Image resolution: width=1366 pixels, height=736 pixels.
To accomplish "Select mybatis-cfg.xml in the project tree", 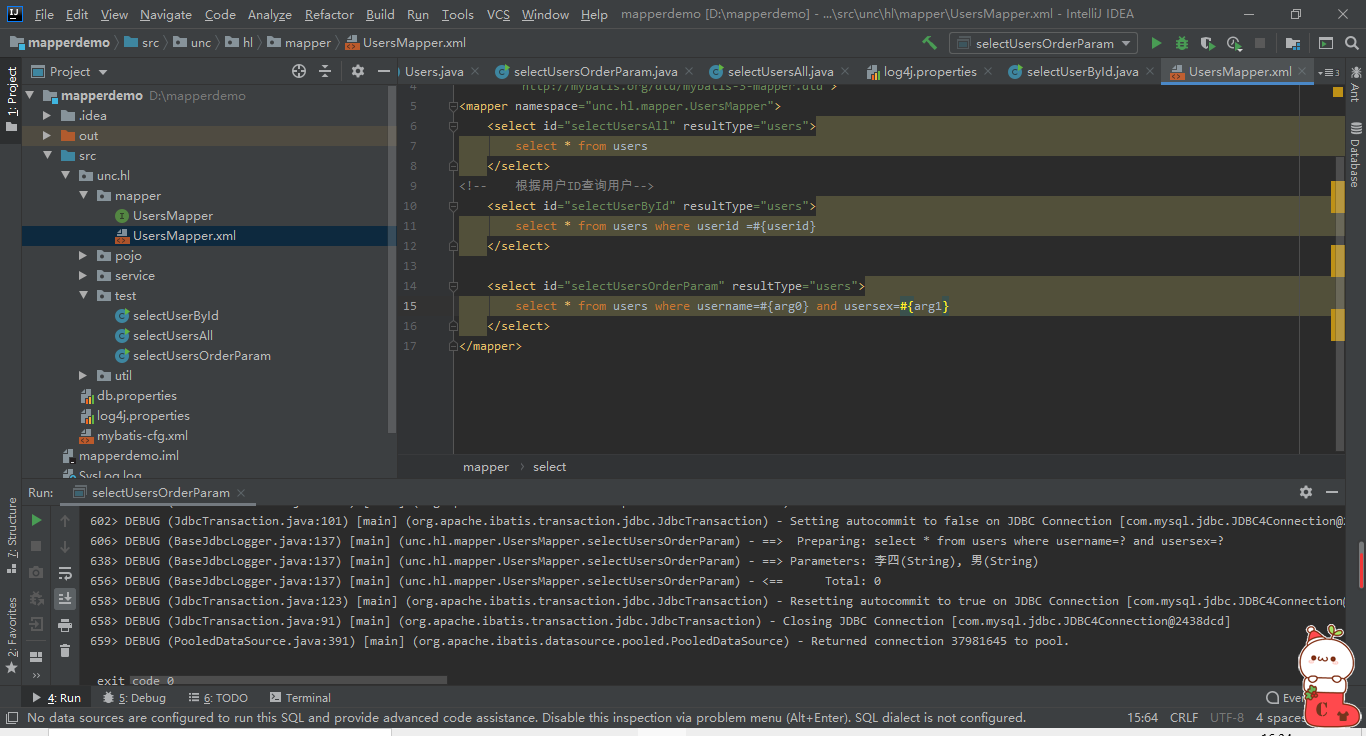I will 142,436.
